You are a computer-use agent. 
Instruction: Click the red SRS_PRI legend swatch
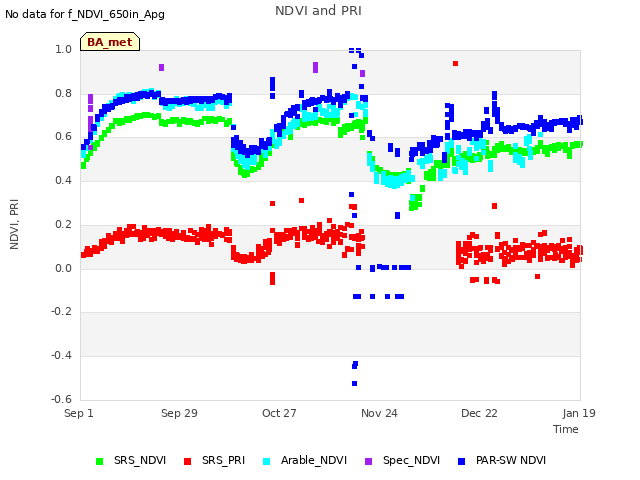click(x=187, y=461)
